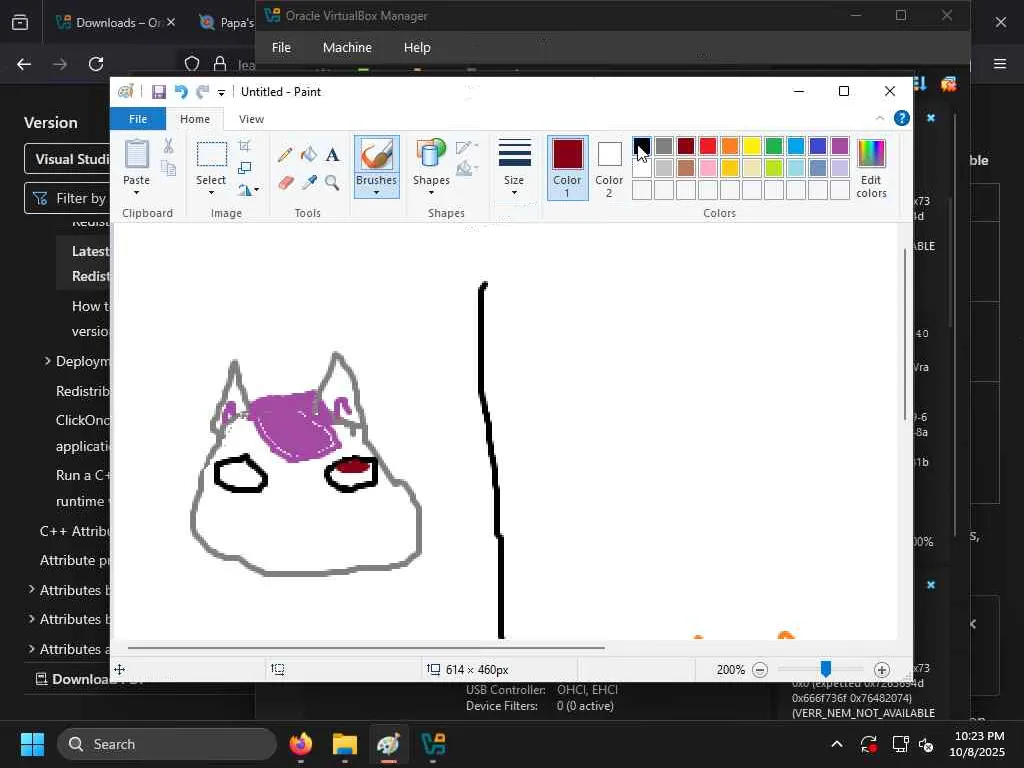Screen dimensions: 1024x768
Task: Select Color 1 foreground toggle
Action: [568, 168]
